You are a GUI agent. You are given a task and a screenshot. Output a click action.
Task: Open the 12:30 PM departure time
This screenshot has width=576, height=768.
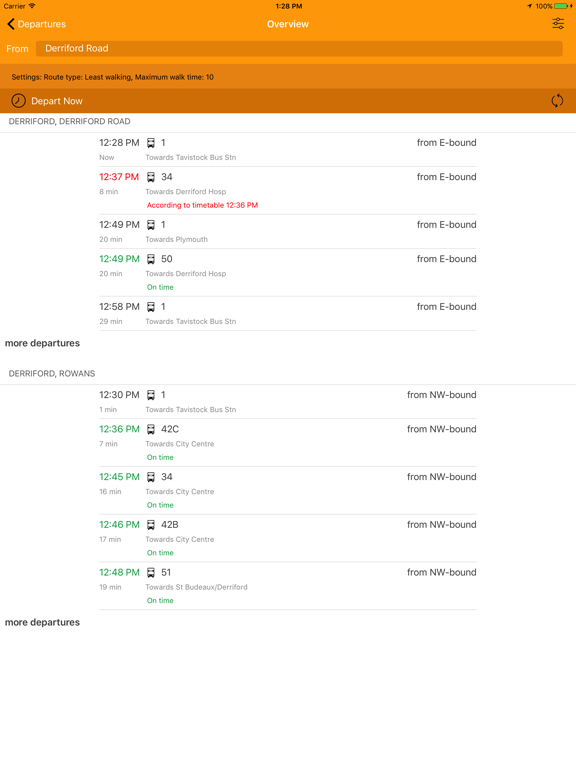(x=119, y=395)
